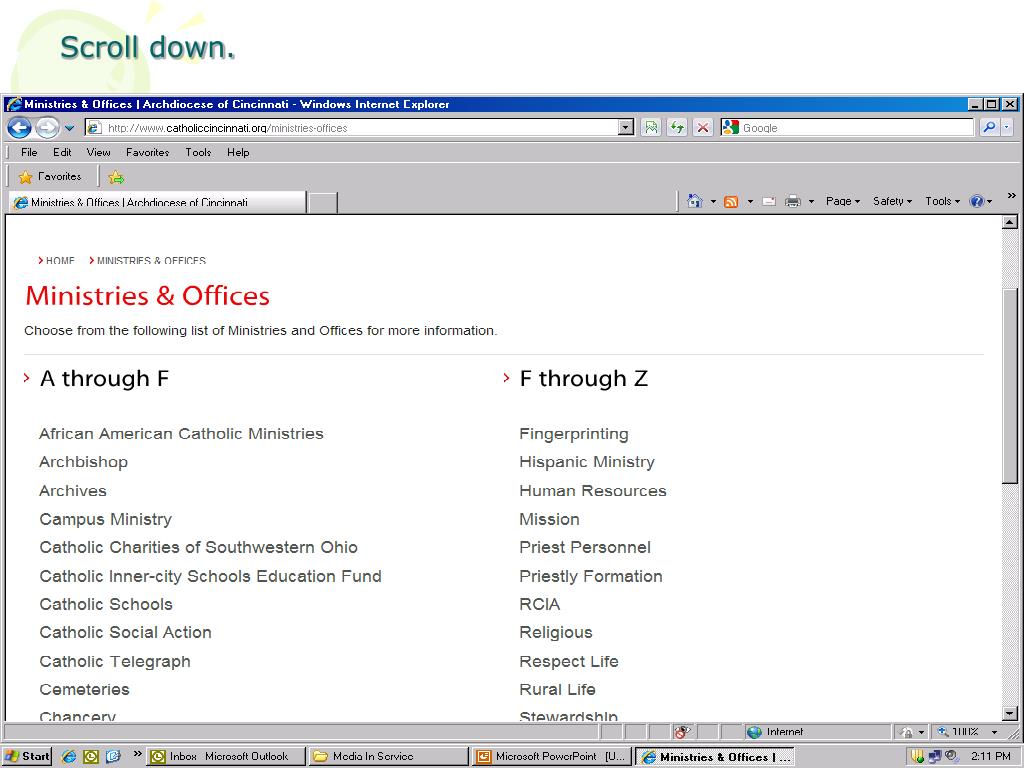Open the Catholic Schools link
Viewport: 1024px width, 768px height.
click(106, 604)
